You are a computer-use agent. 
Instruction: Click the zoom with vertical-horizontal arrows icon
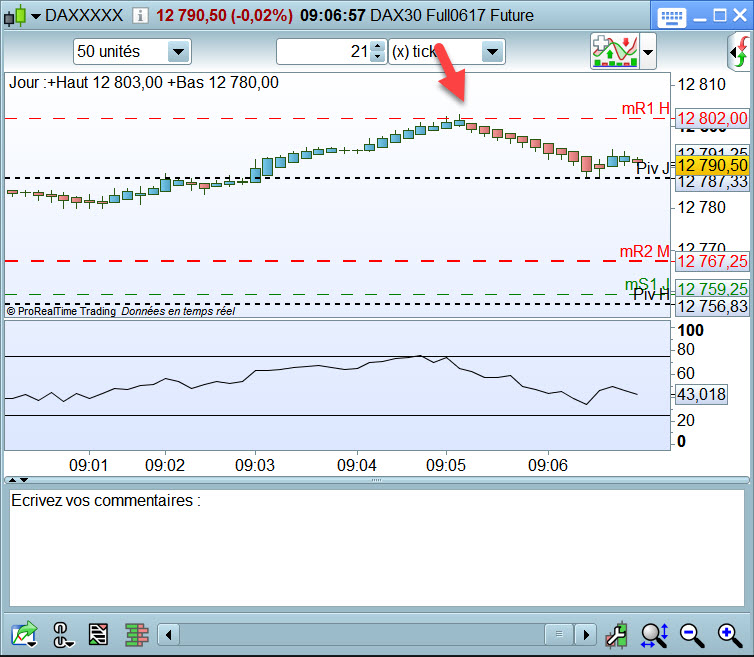[654, 635]
